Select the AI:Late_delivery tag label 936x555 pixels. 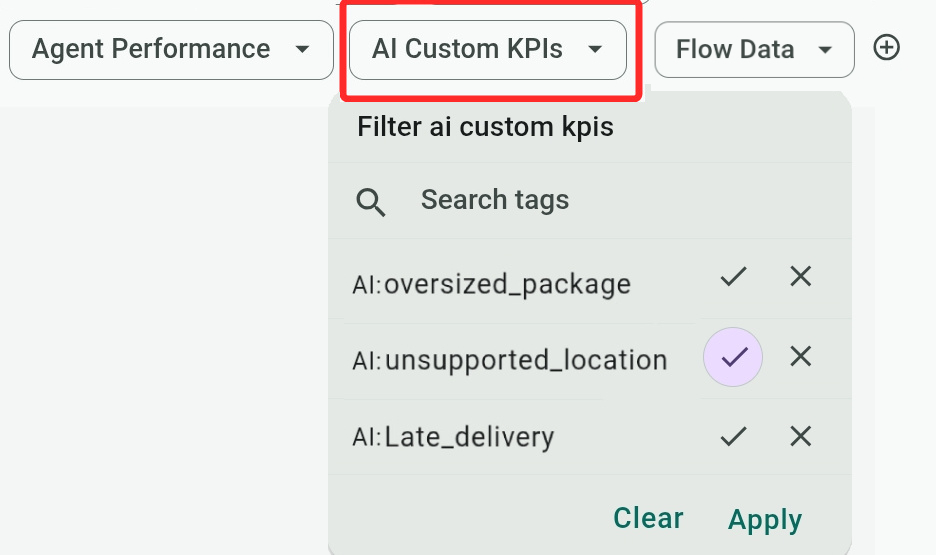click(453, 437)
